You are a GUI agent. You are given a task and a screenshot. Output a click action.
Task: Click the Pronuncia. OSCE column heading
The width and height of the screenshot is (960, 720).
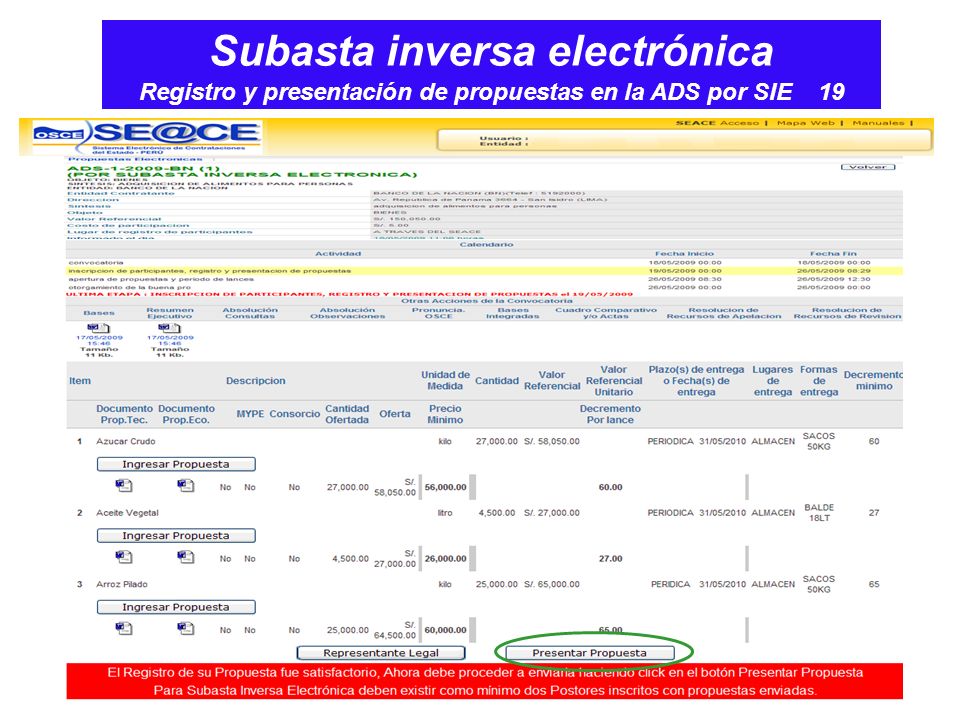coord(438,313)
